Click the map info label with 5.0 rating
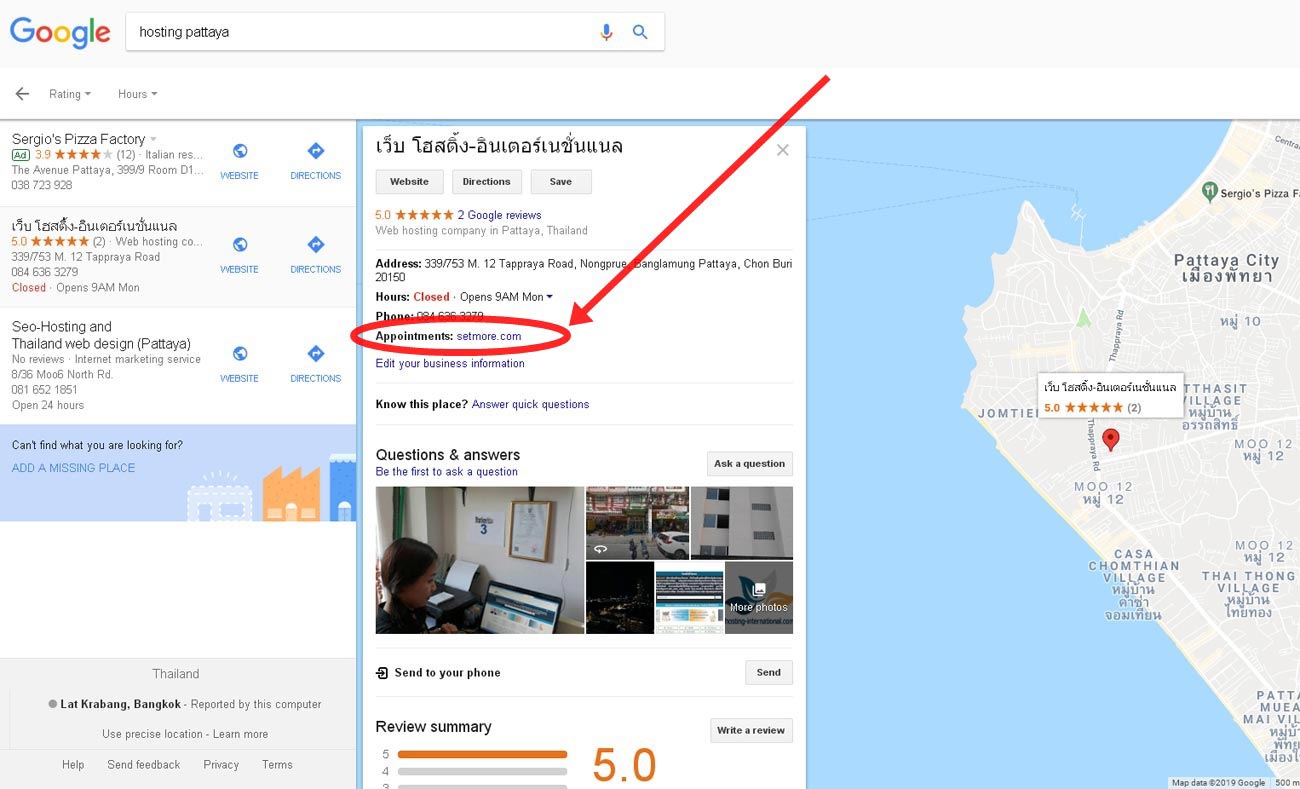Image resolution: width=1300 pixels, height=789 pixels. 1110,396
